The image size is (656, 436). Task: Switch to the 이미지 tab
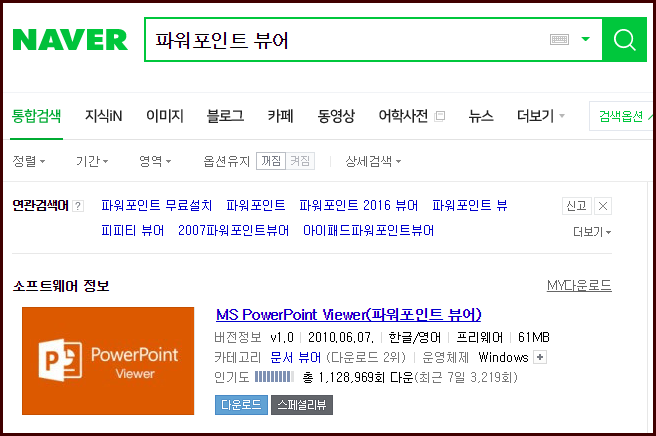pyautogui.click(x=164, y=116)
